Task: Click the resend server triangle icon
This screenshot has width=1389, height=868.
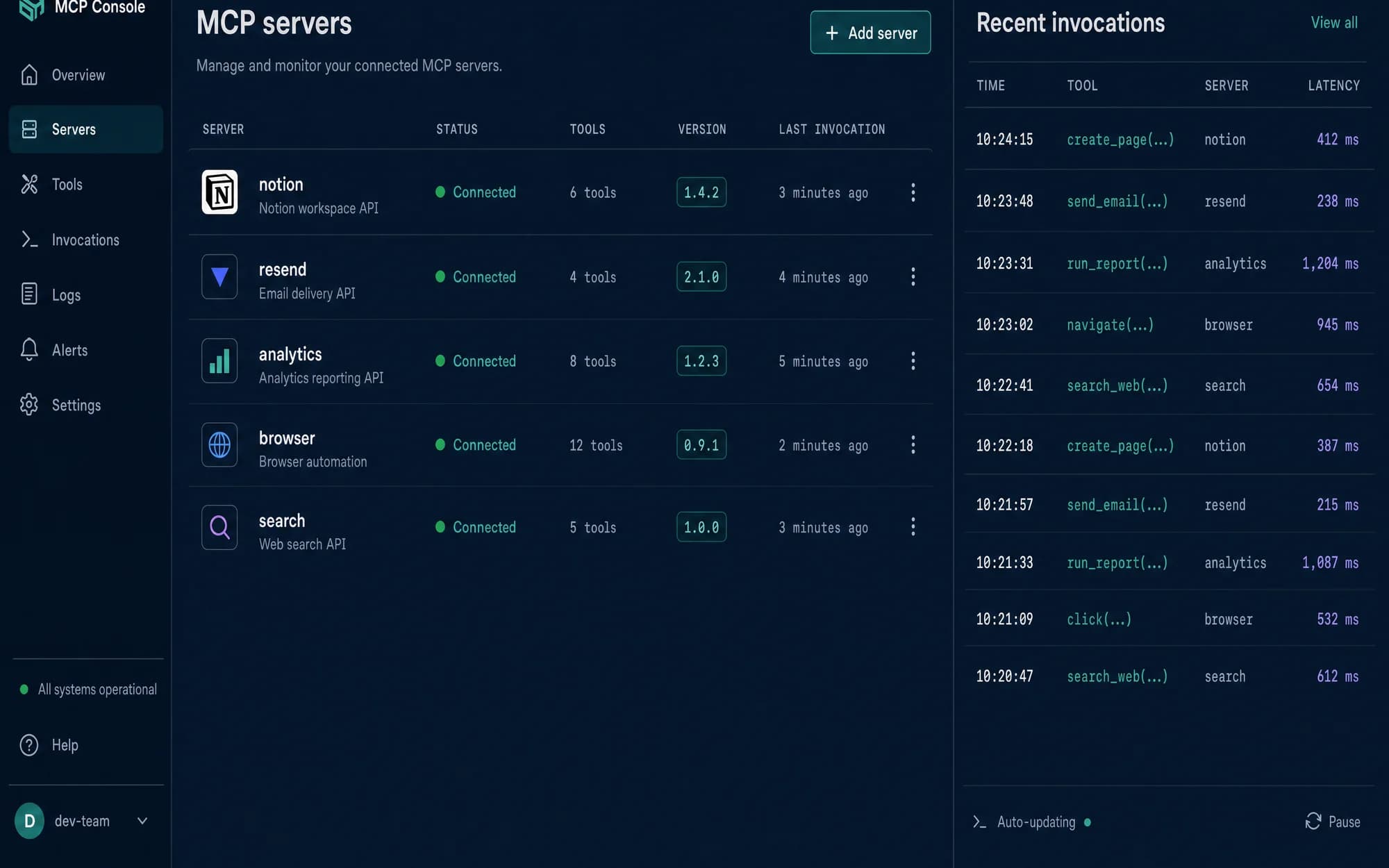Action: pyautogui.click(x=219, y=276)
